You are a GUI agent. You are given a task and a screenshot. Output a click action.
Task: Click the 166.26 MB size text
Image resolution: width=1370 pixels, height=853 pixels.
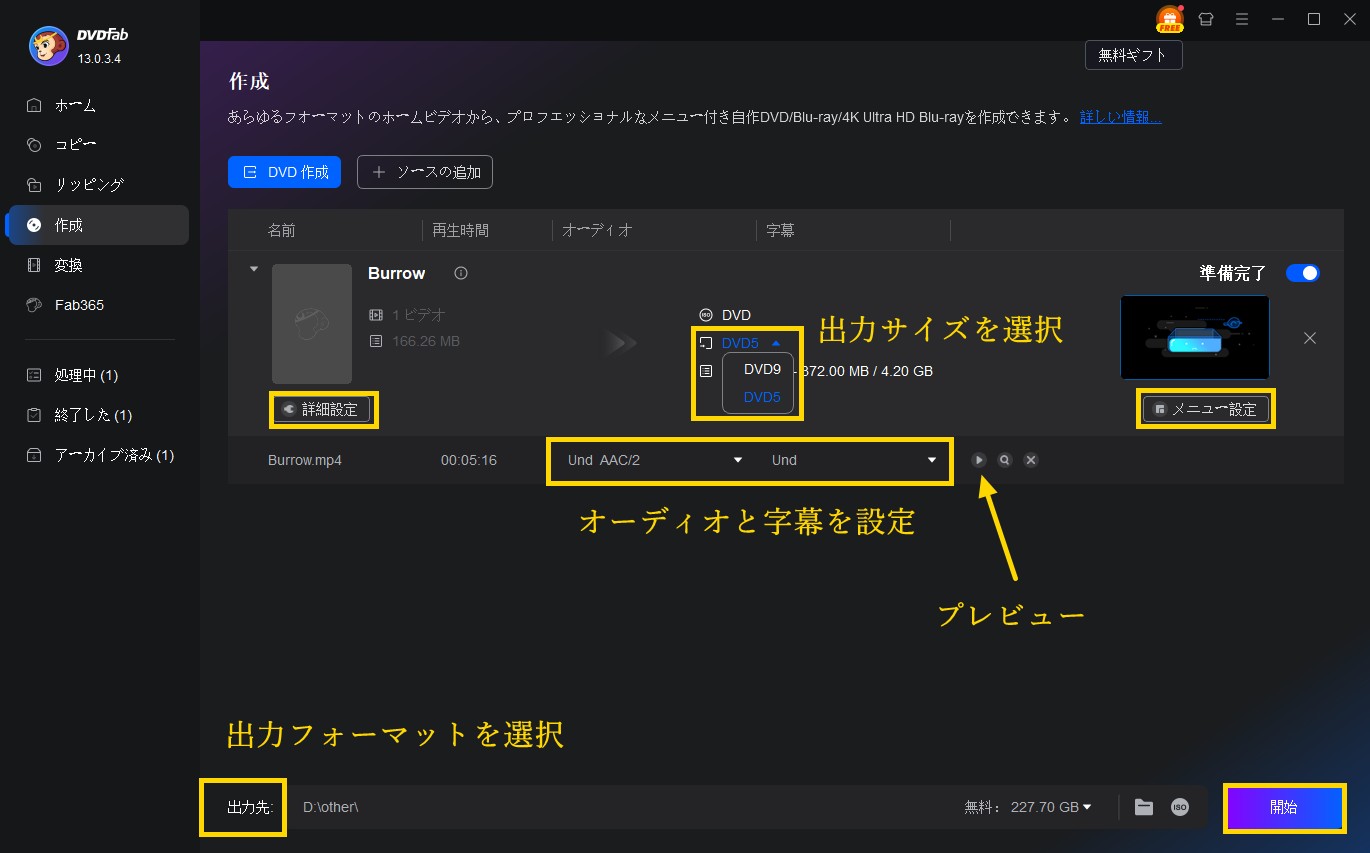(x=426, y=341)
